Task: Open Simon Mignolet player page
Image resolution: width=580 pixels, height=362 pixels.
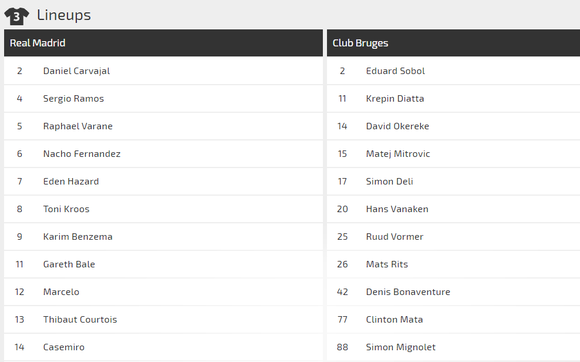Action: click(x=401, y=347)
